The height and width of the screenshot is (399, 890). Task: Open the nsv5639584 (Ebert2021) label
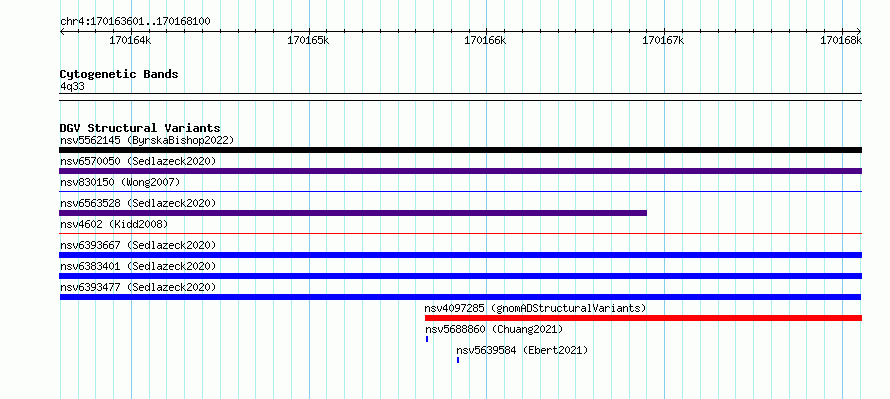pos(522,350)
